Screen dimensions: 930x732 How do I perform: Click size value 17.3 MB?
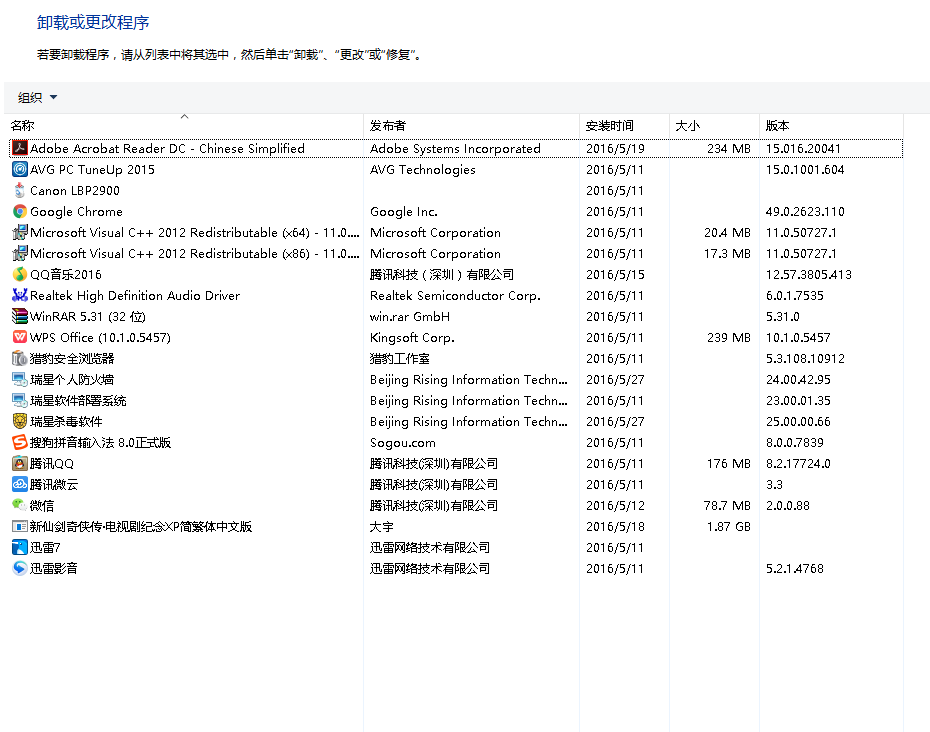(727, 254)
